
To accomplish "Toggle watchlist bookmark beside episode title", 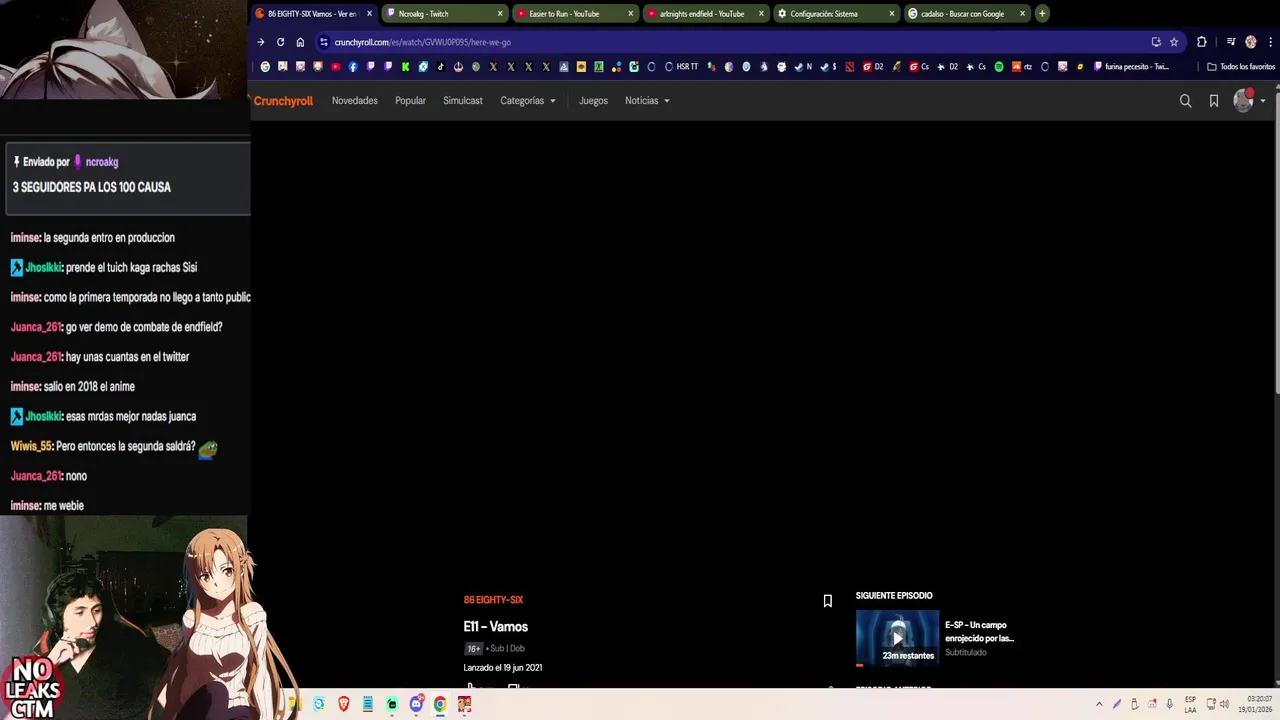I will coord(827,601).
